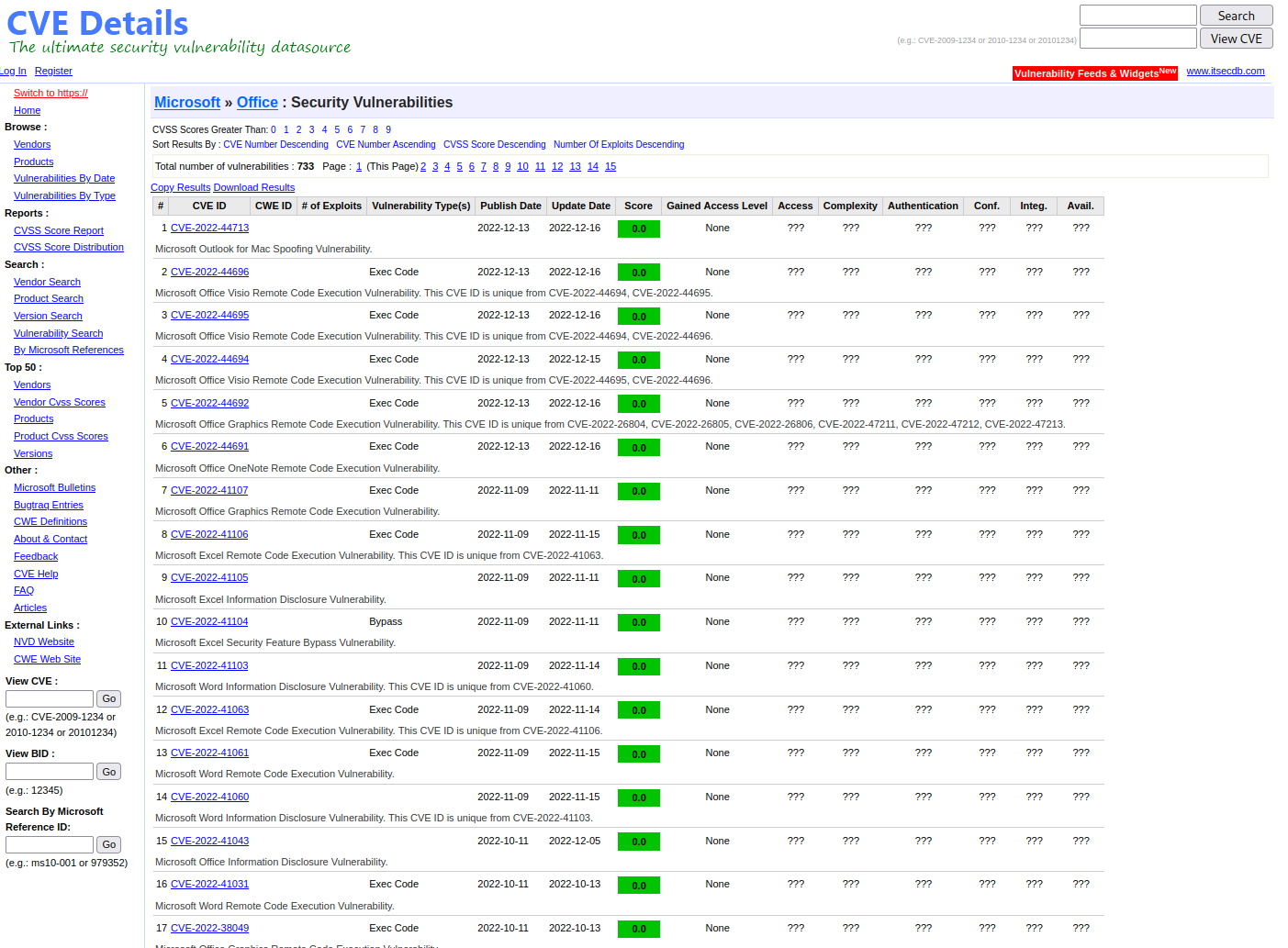Viewport: 1288px width, 948px height.
Task: Open CVE-2022-38049 details
Action: [209, 928]
